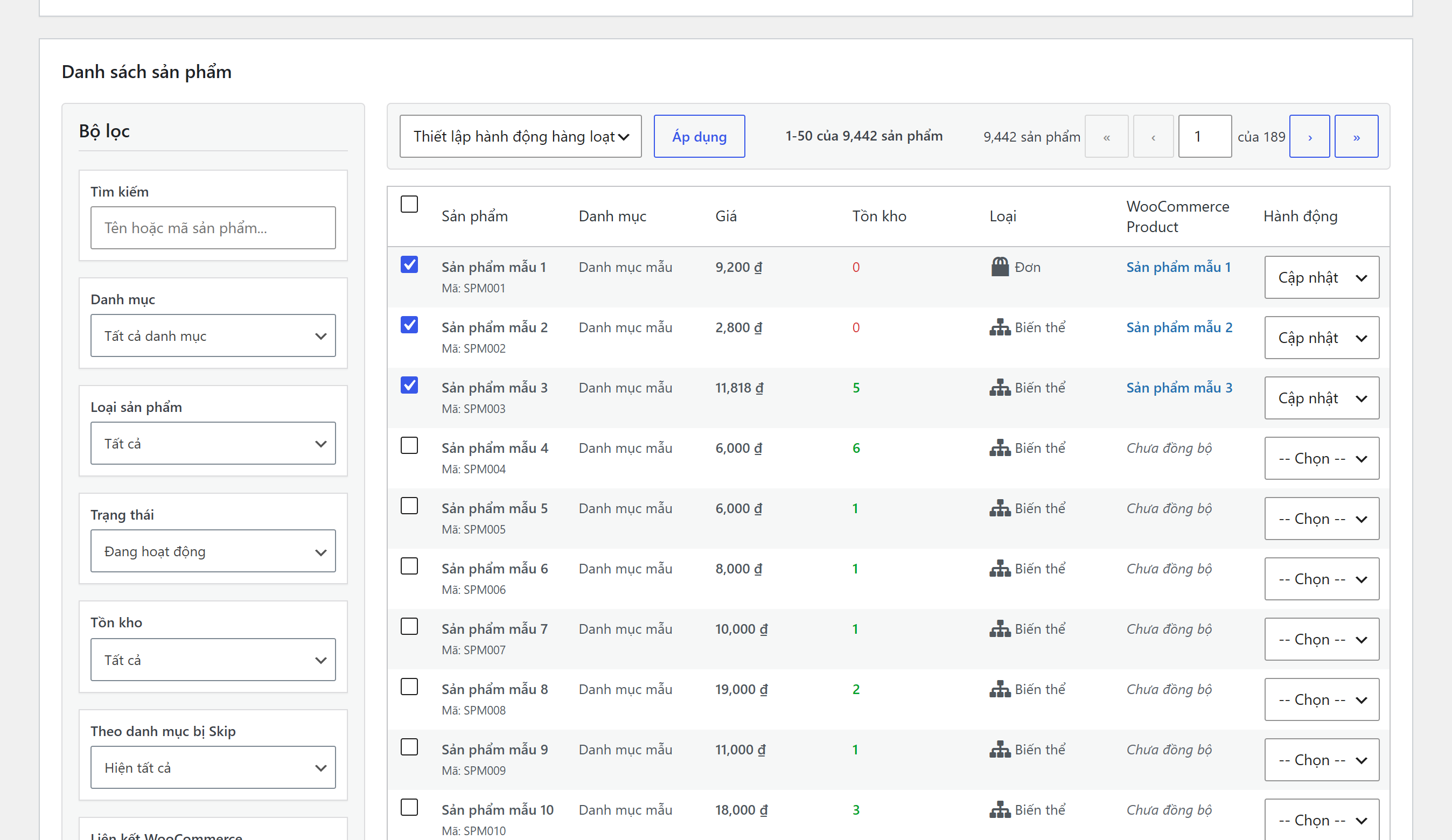Click the 'Tồn kho' column header
Viewport: 1452px width, 840px height.
879,216
